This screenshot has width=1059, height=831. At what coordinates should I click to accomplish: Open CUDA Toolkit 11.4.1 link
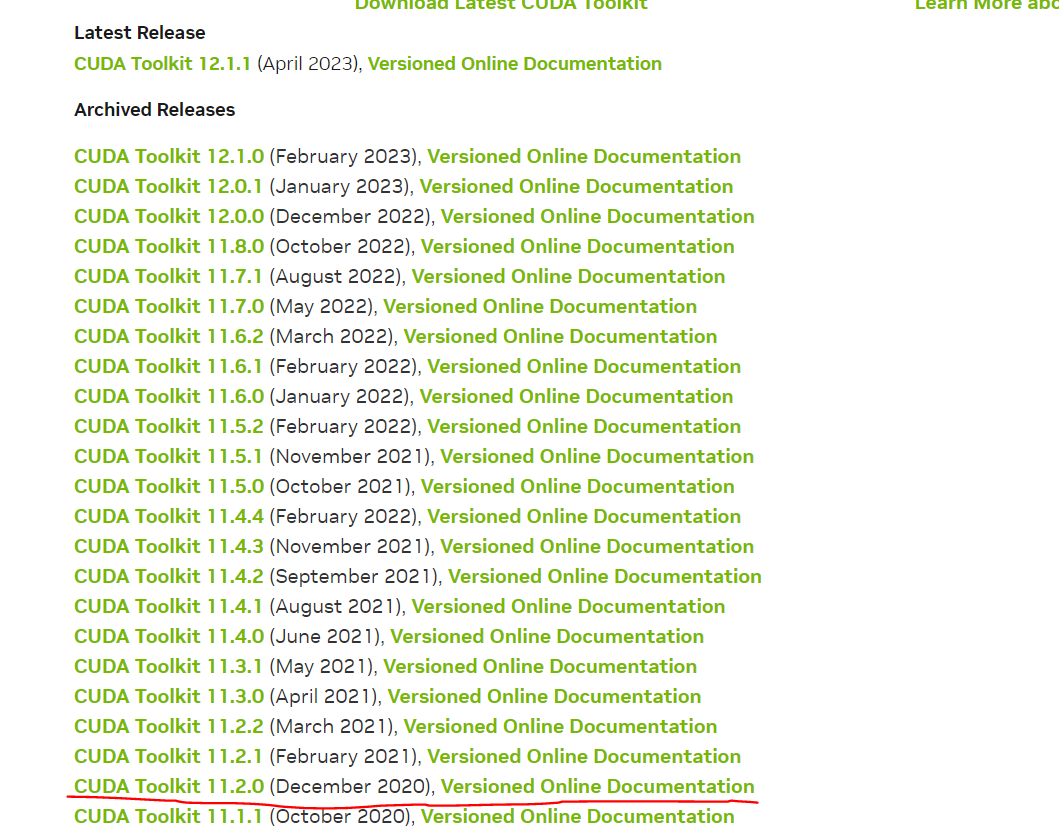click(168, 606)
